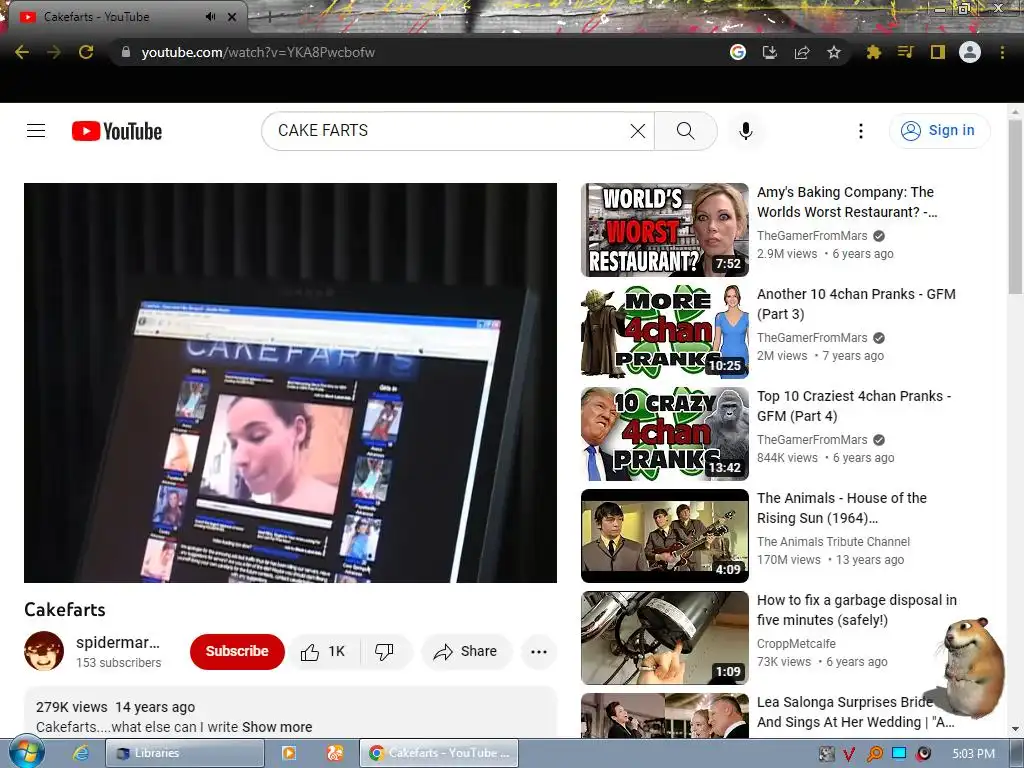1024x768 pixels.
Task: Open Windows Media Player taskbar icon
Action: coord(288,753)
